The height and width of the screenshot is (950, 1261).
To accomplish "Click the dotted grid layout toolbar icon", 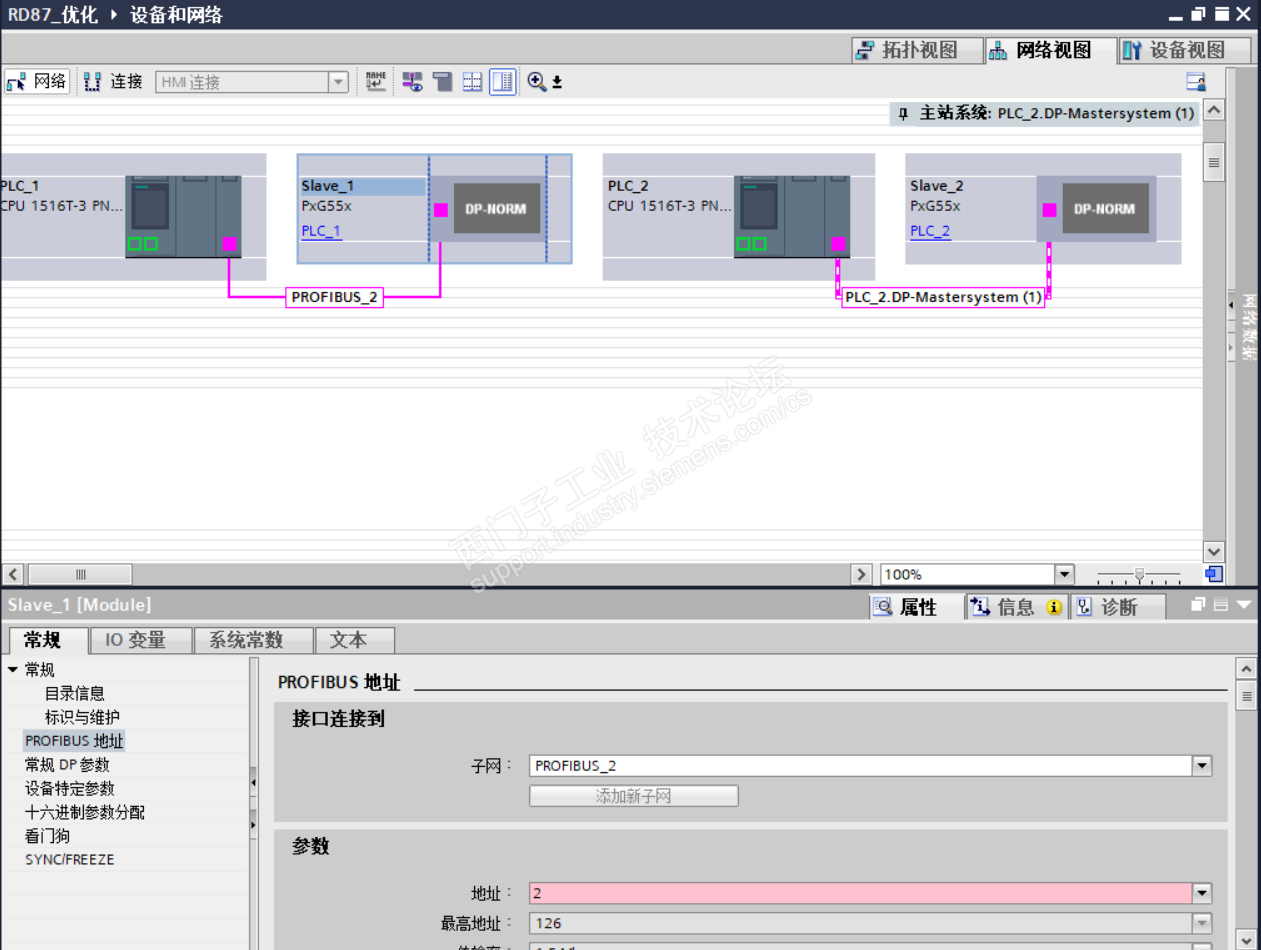I will click(x=472, y=82).
